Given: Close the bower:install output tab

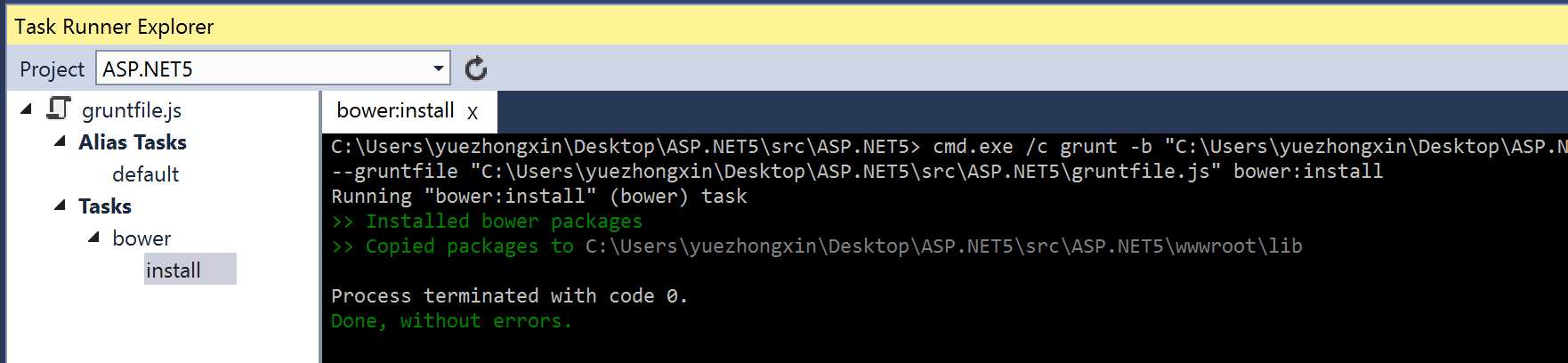Looking at the screenshot, I should click(x=473, y=112).
